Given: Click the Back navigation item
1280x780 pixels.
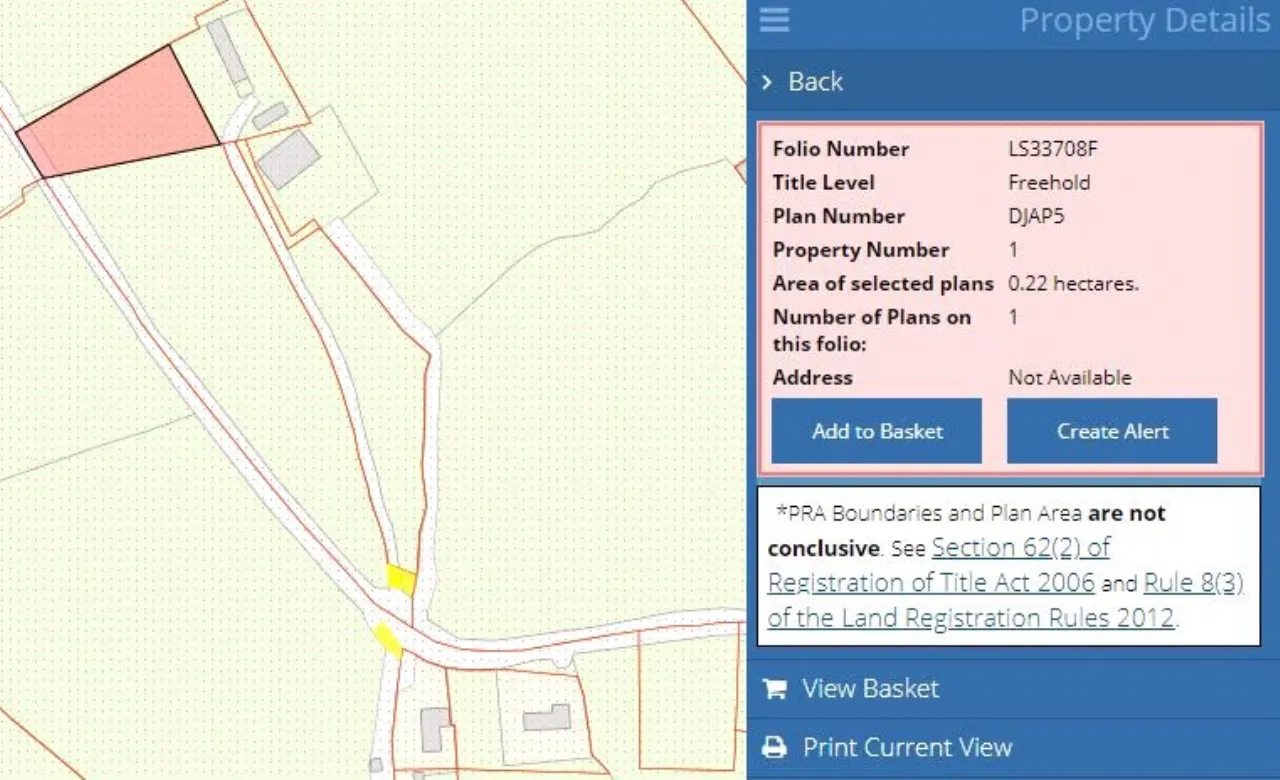Looking at the screenshot, I should point(815,82).
